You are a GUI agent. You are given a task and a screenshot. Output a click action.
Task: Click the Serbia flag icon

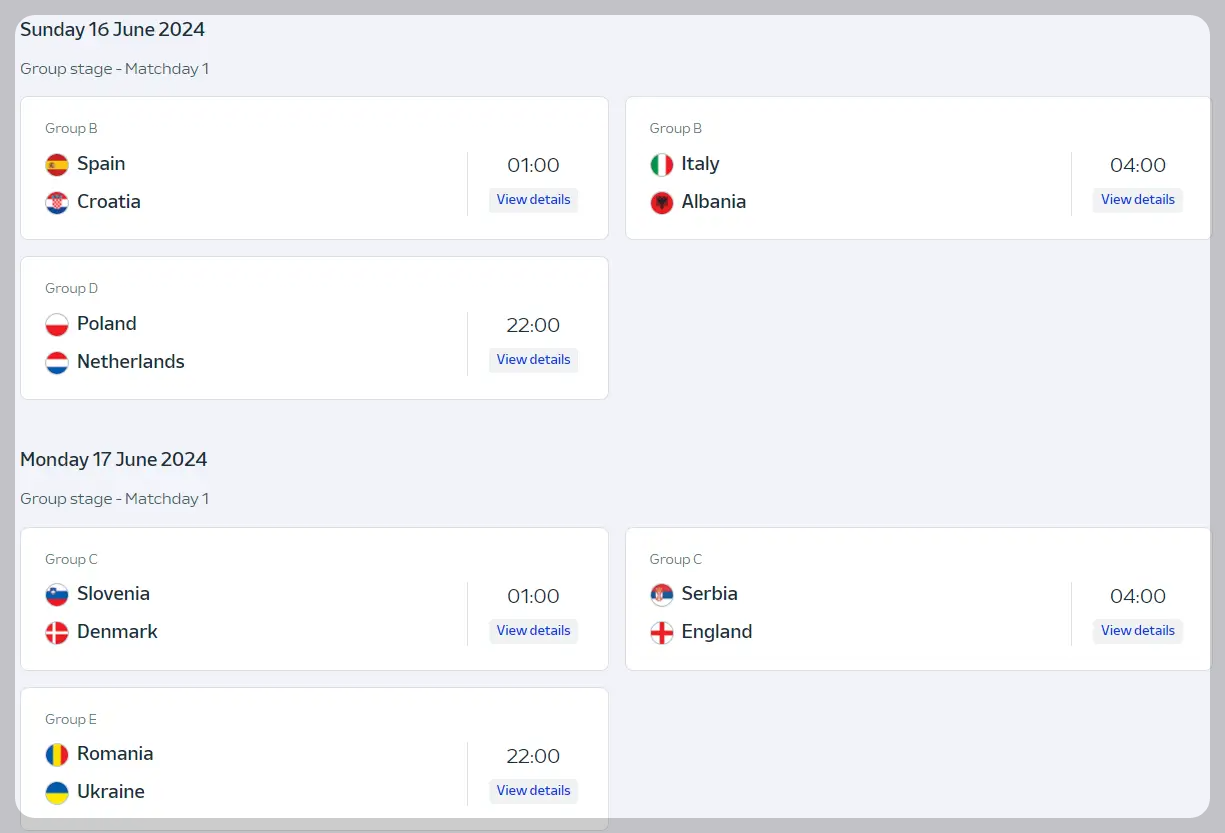pyautogui.click(x=662, y=595)
